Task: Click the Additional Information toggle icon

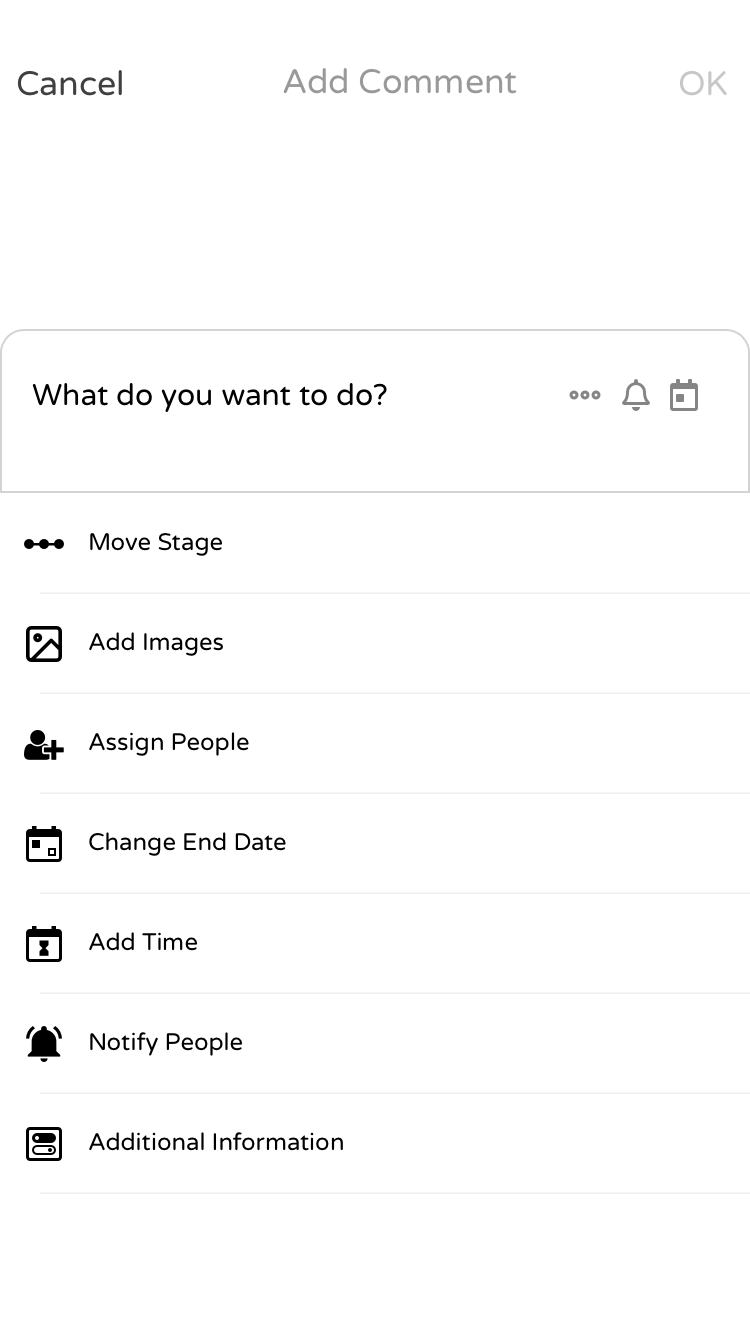Action: point(44,1143)
